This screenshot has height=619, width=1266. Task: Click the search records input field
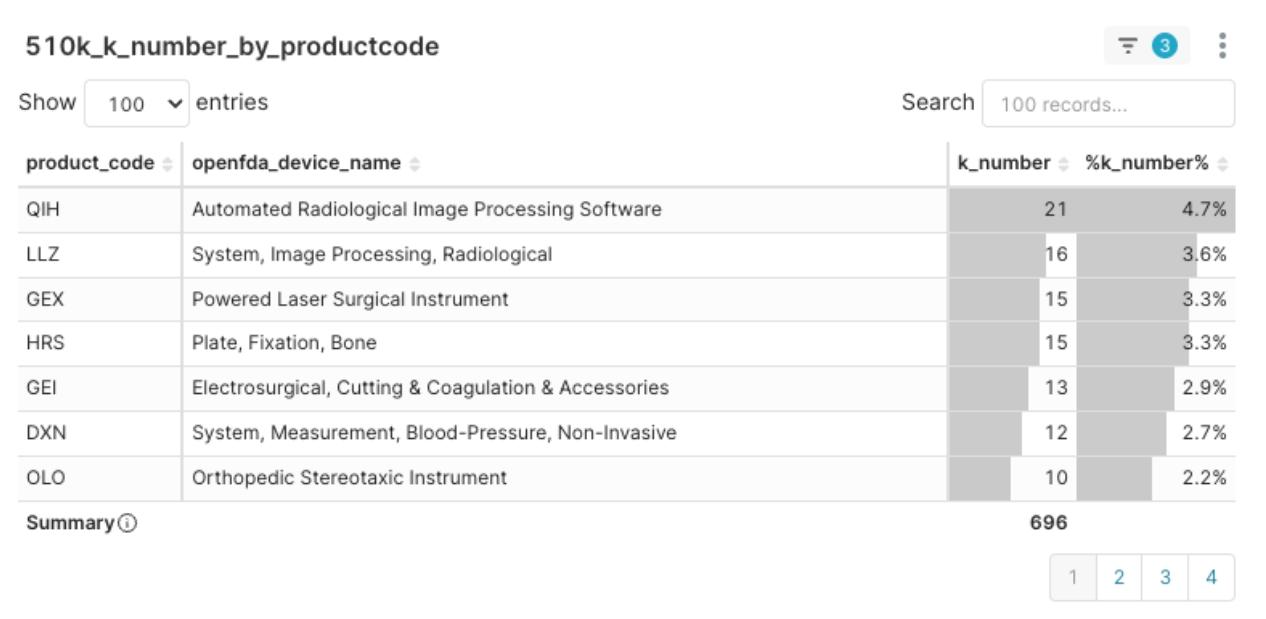pyautogui.click(x=1108, y=104)
